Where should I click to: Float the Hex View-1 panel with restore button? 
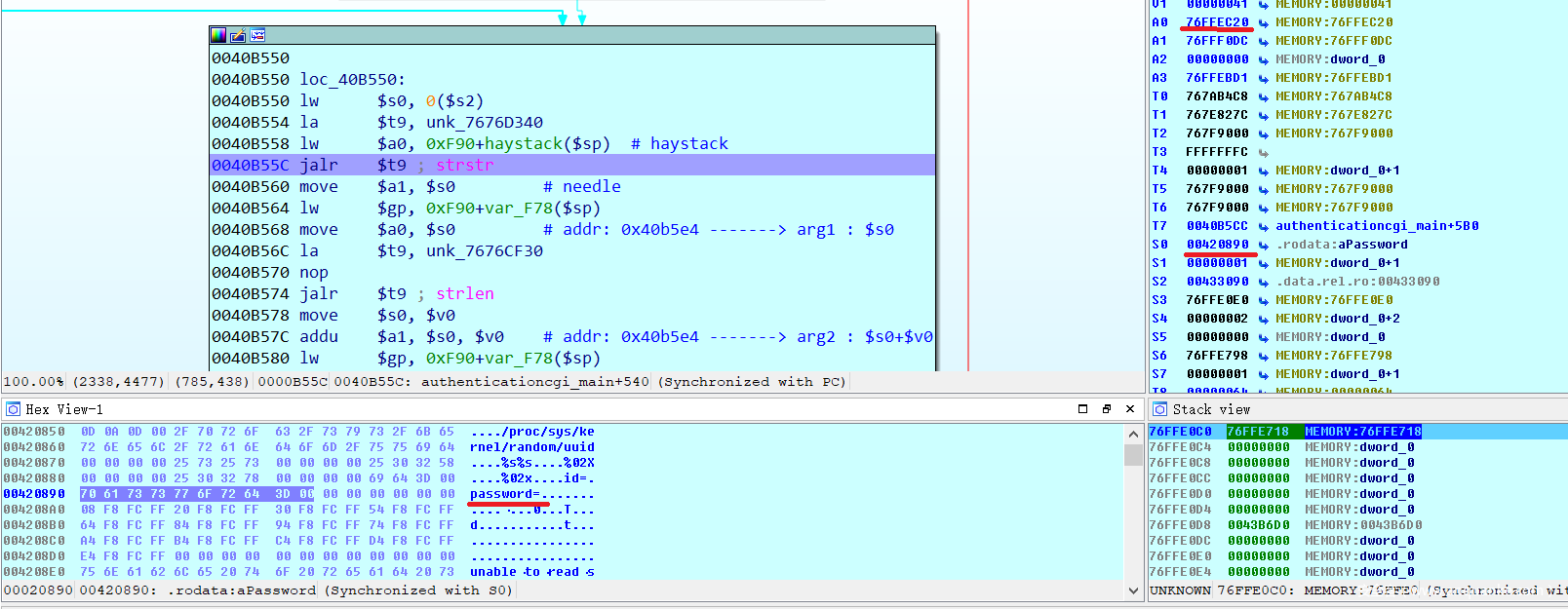(x=1106, y=409)
